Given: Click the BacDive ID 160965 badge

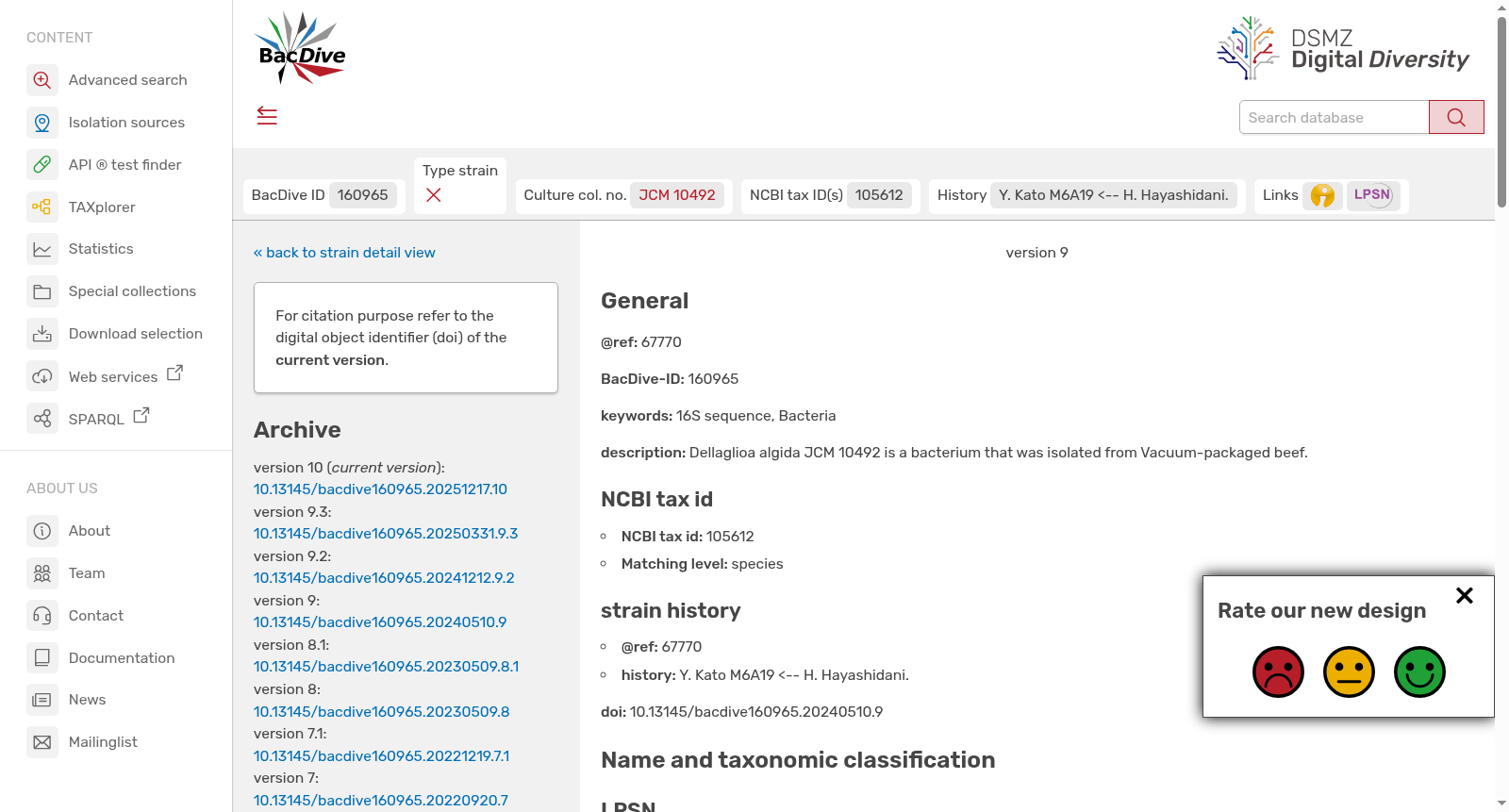Looking at the screenshot, I should [x=363, y=195].
